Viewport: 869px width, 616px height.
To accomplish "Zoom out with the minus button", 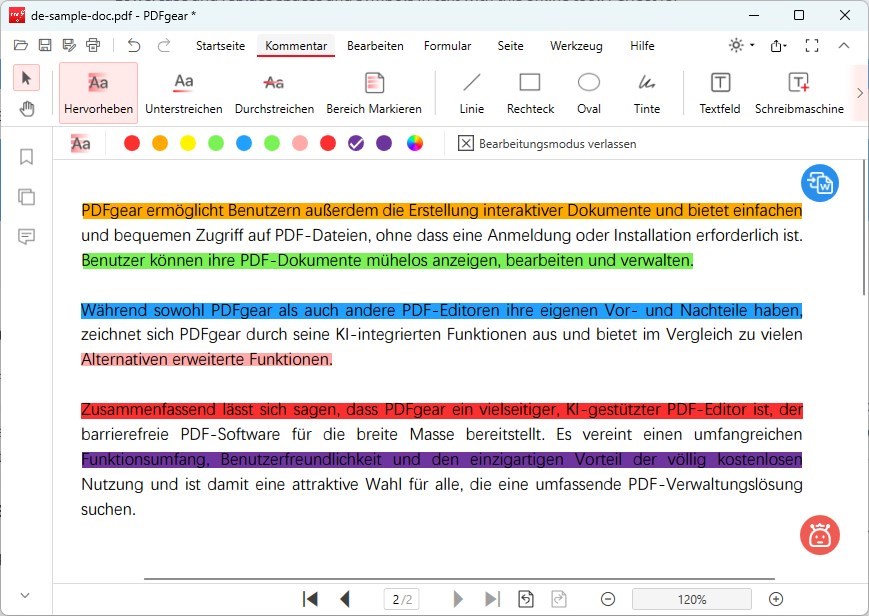I will point(608,599).
